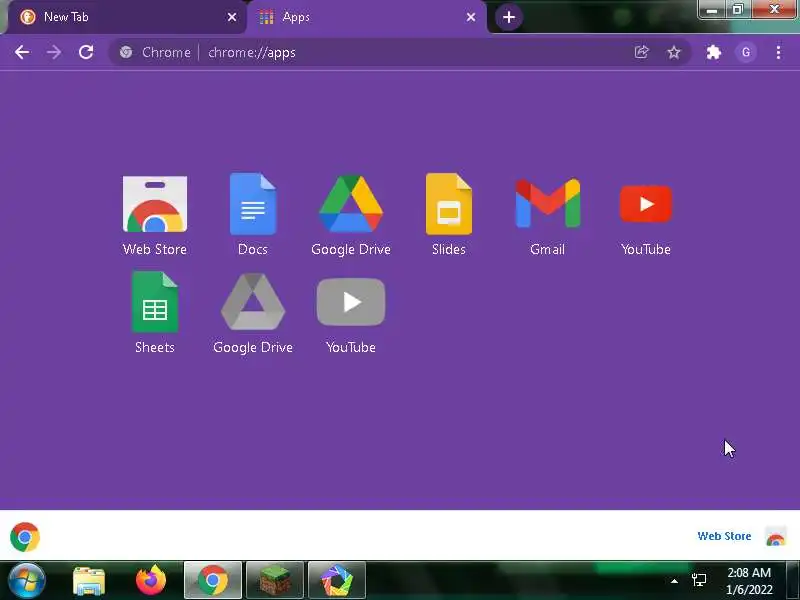The image size is (800, 600).
Task: Click the small Web Store icon in footer
Action: (x=776, y=537)
